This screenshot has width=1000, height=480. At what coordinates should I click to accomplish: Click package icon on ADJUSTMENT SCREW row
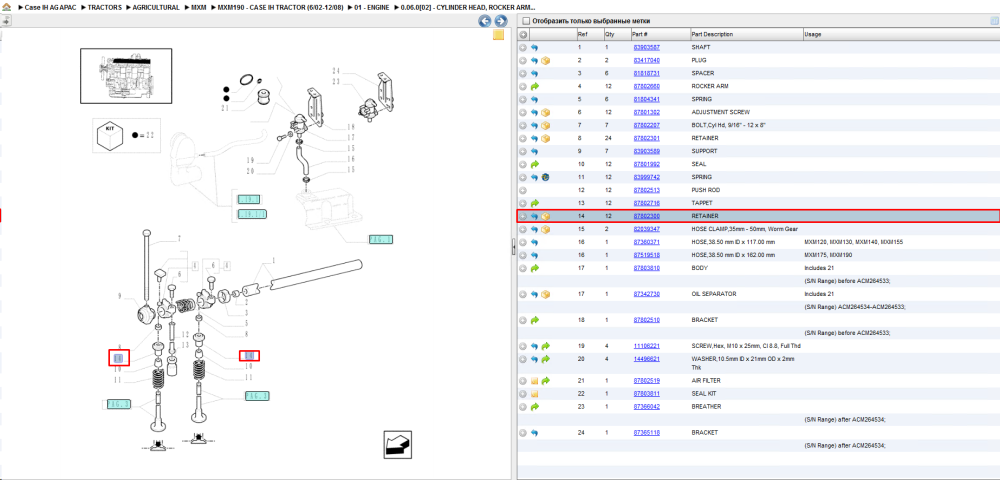coord(546,112)
